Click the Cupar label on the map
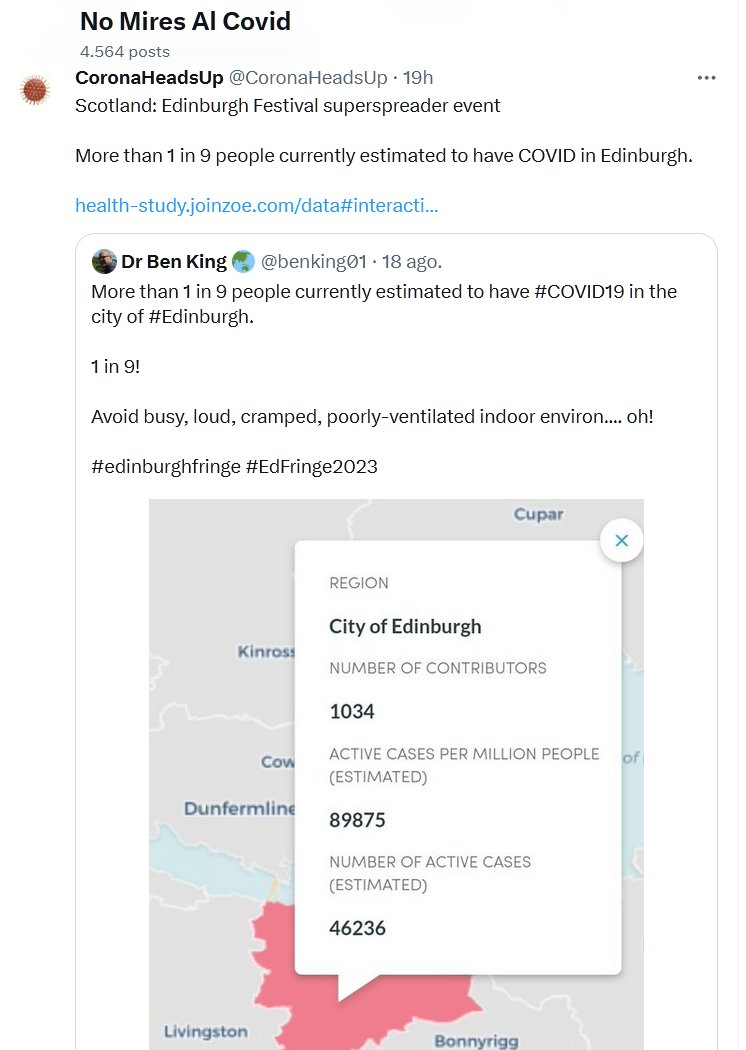The height and width of the screenshot is (1050, 746). (x=538, y=514)
